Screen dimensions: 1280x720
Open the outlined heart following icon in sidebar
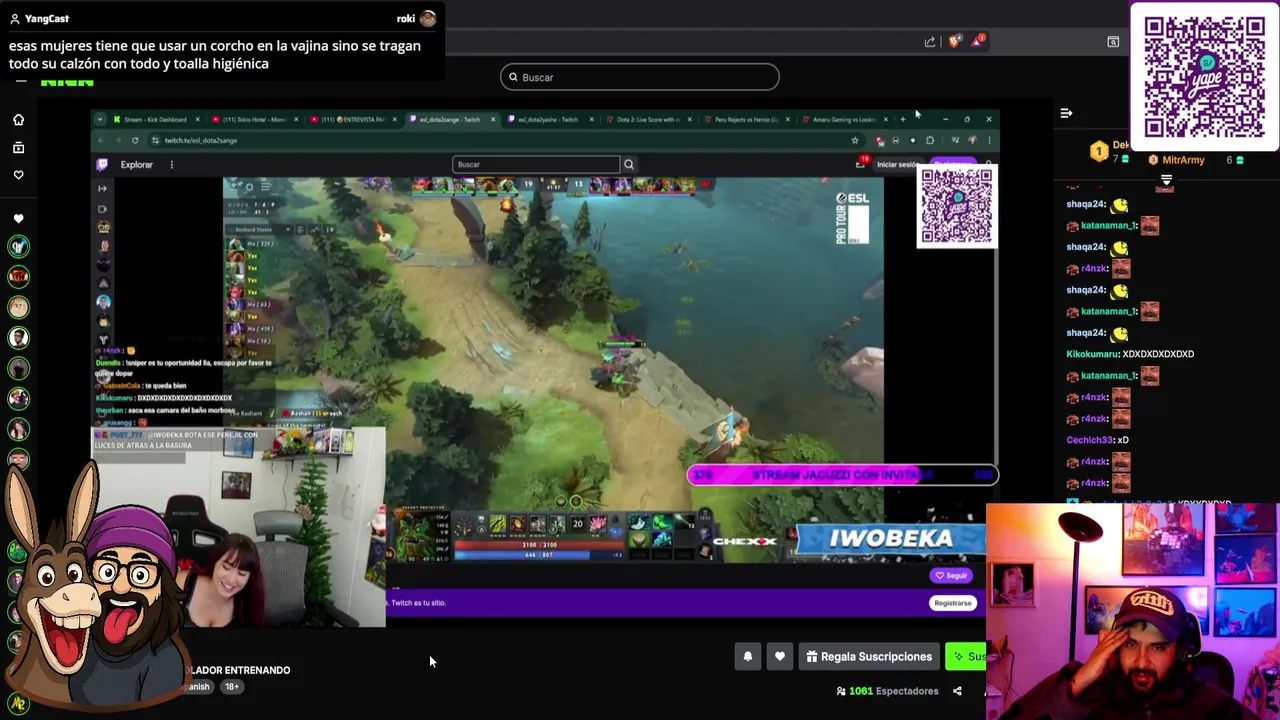tap(18, 174)
